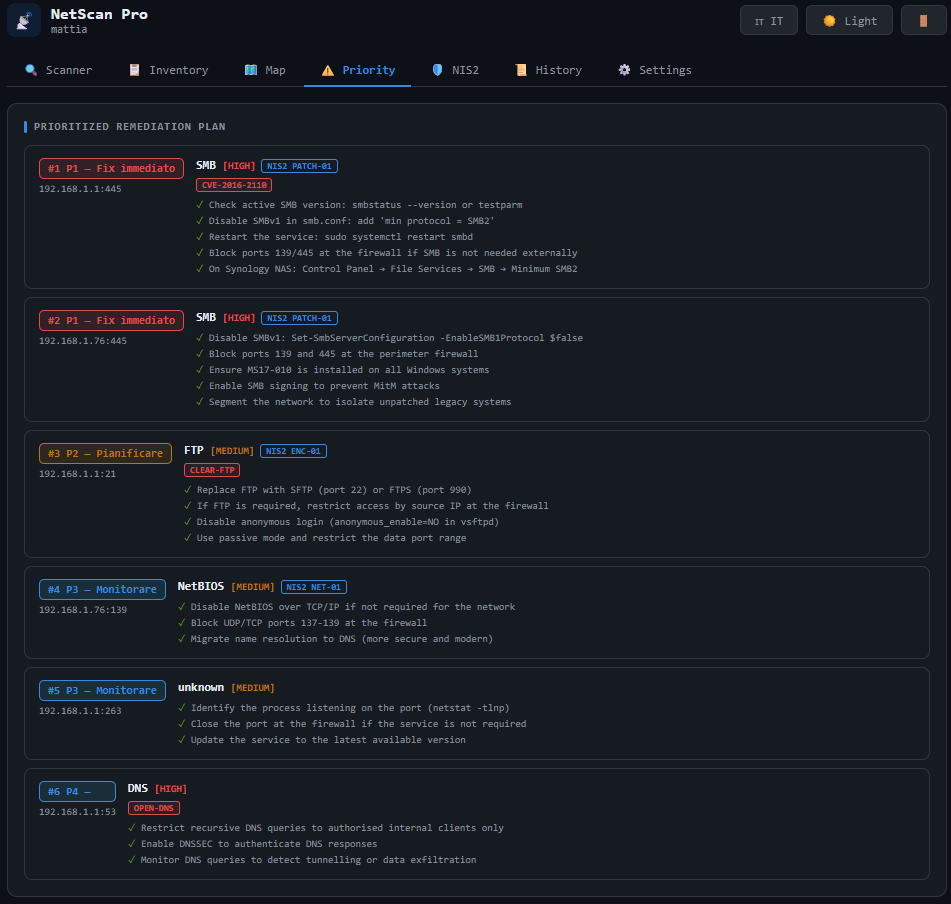Click the '#1 P1 – Fix immediato' badge
The width and height of the screenshot is (951, 904).
(x=112, y=169)
